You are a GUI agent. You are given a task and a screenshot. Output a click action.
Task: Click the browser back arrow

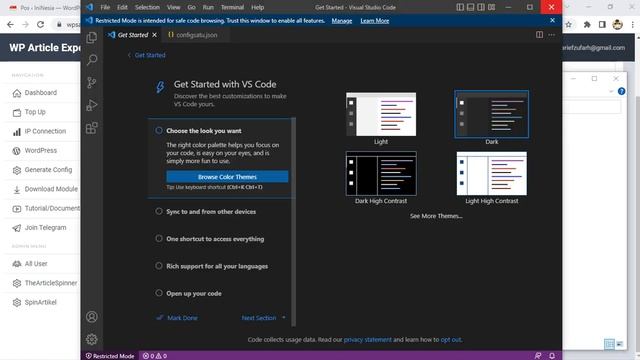point(10,25)
